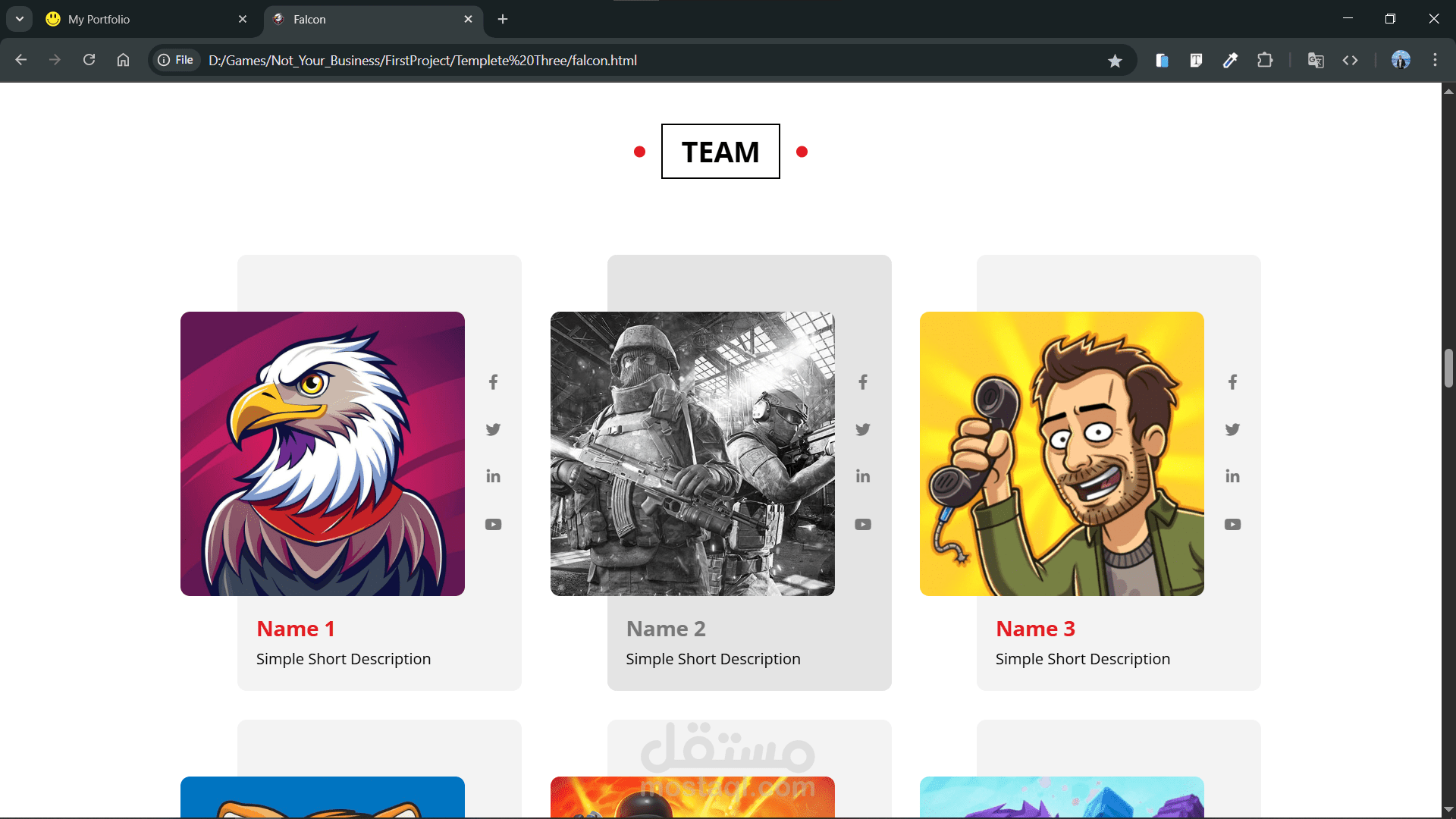This screenshot has height=819, width=1456.
Task: Restore down the browser window
Action: 1390,18
